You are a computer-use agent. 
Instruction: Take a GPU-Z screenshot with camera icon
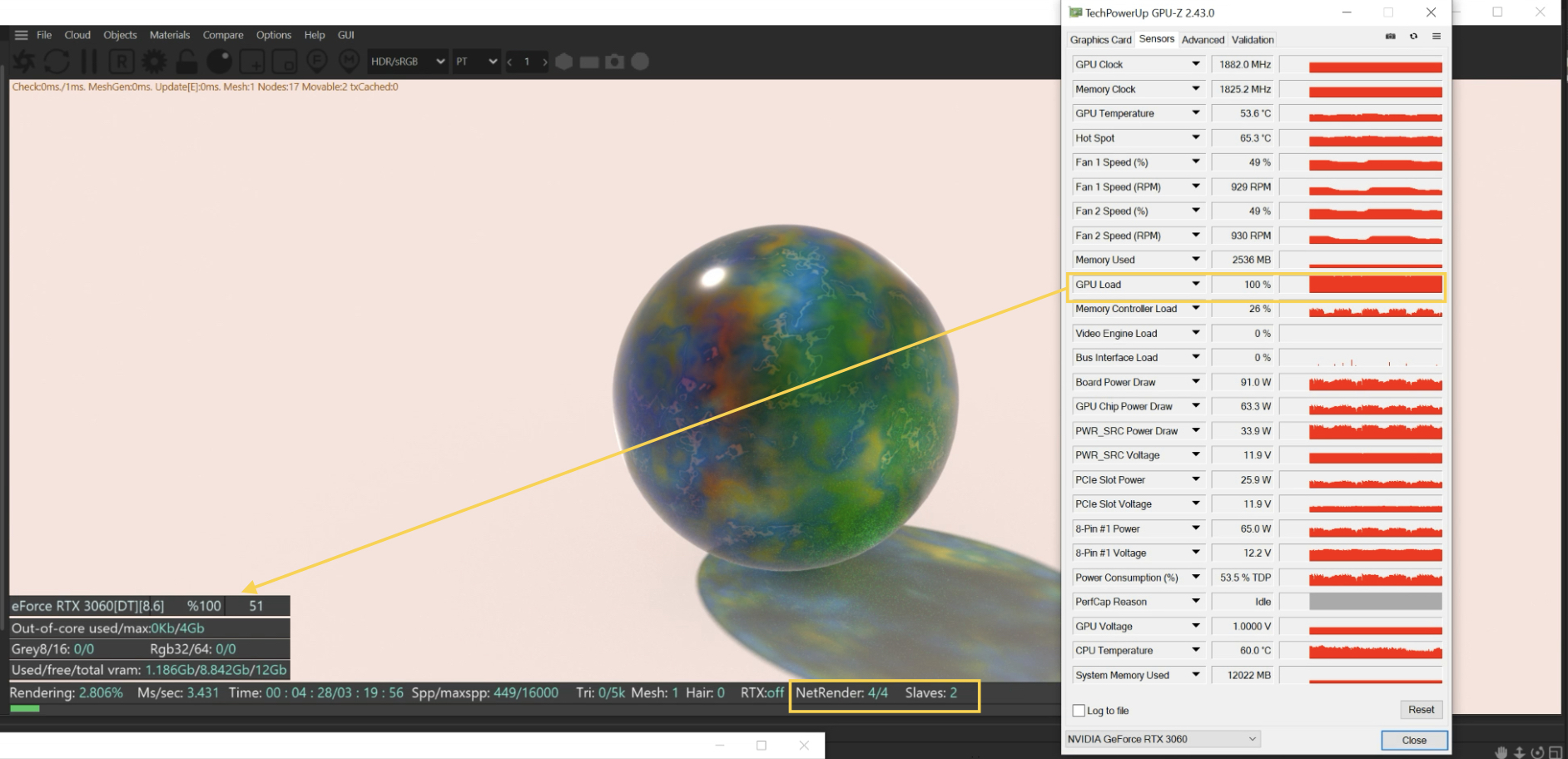pos(1391,37)
